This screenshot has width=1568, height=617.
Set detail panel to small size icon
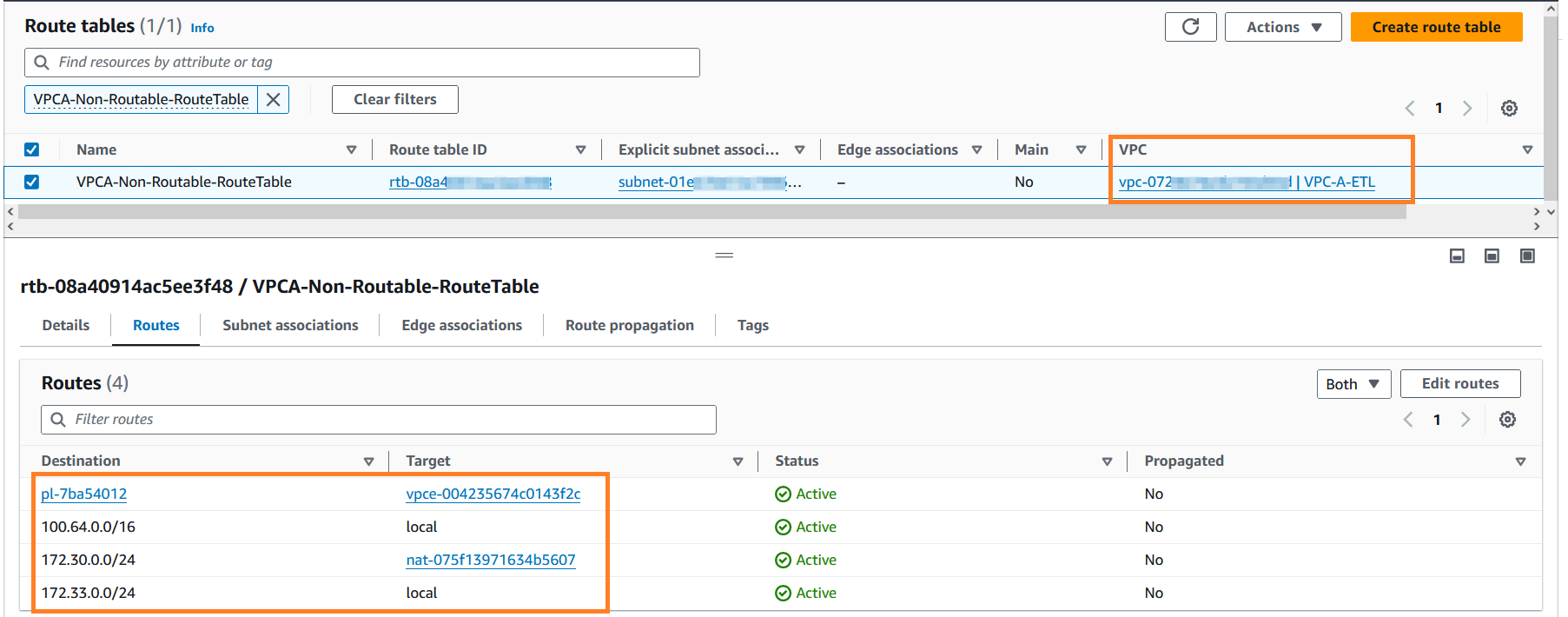pos(1458,255)
